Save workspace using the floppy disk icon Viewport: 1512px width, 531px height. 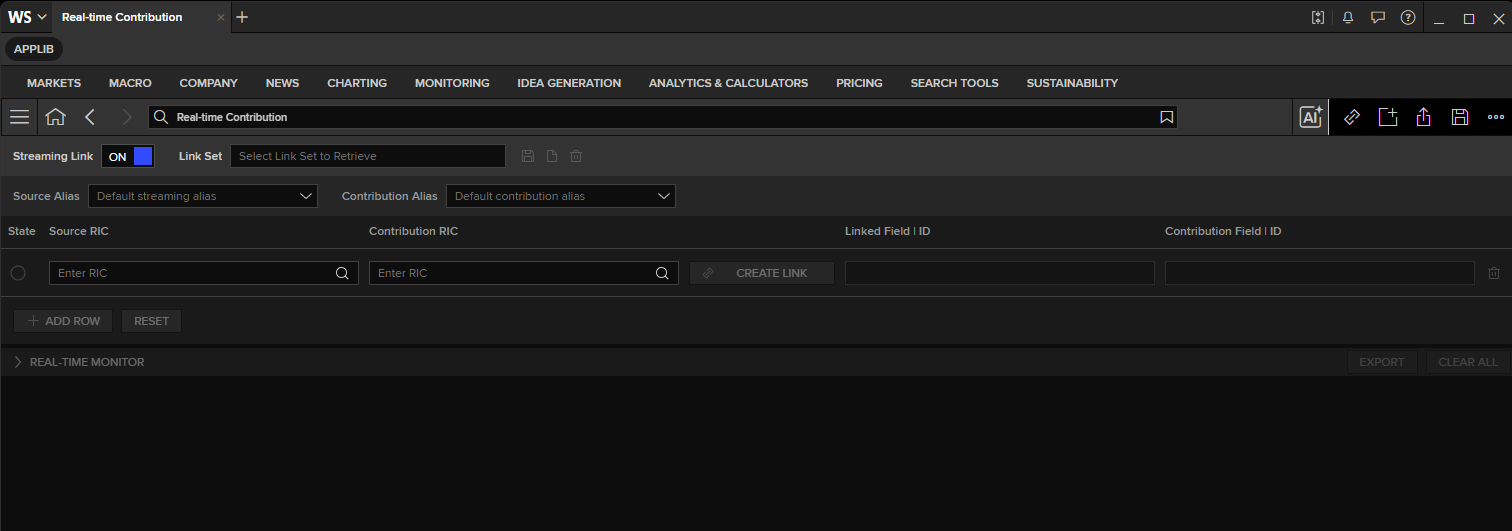pos(1460,117)
